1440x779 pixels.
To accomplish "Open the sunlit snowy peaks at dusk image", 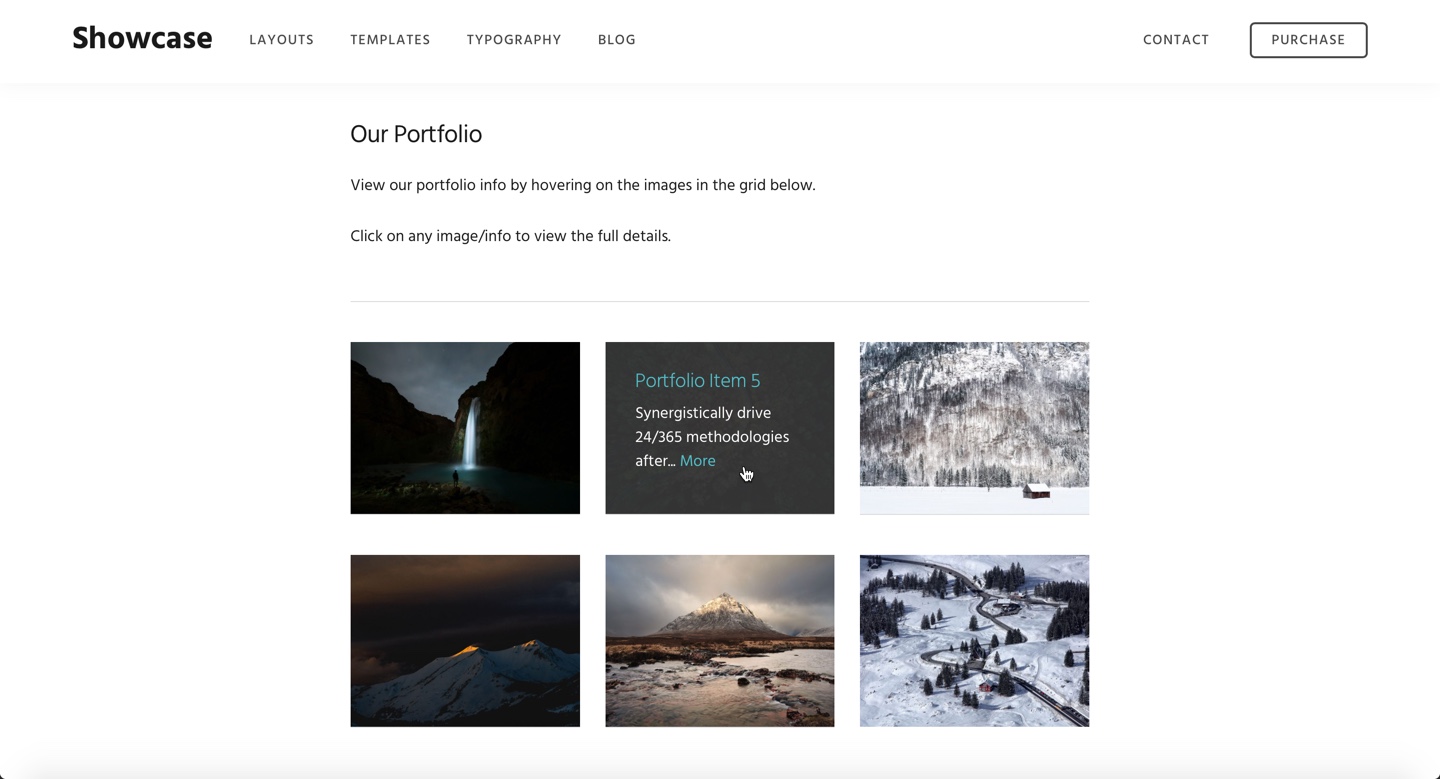I will click(465, 641).
